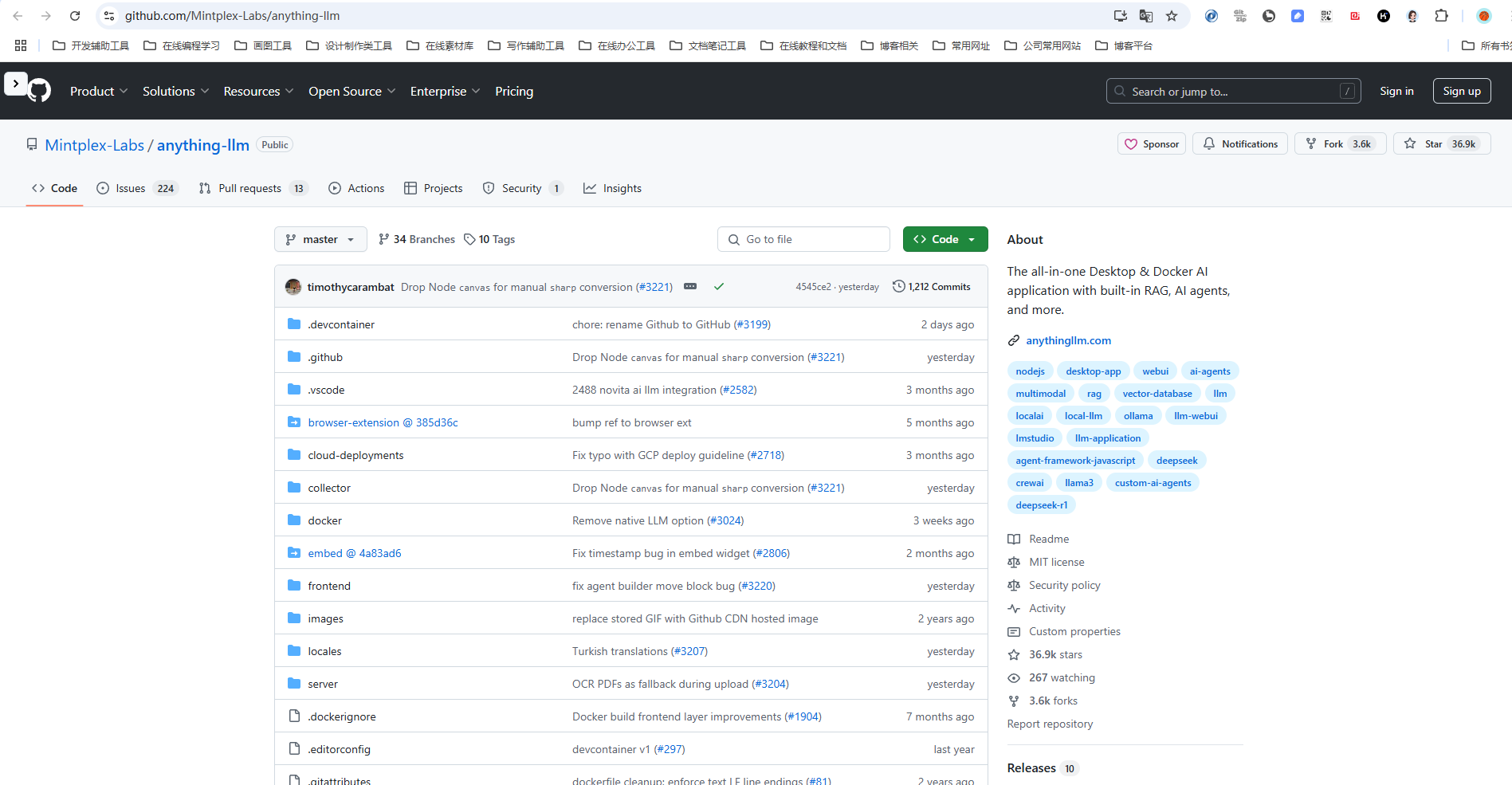Click the Sign up button
Image resolution: width=1512 pixels, height=785 pixels.
tap(1461, 92)
